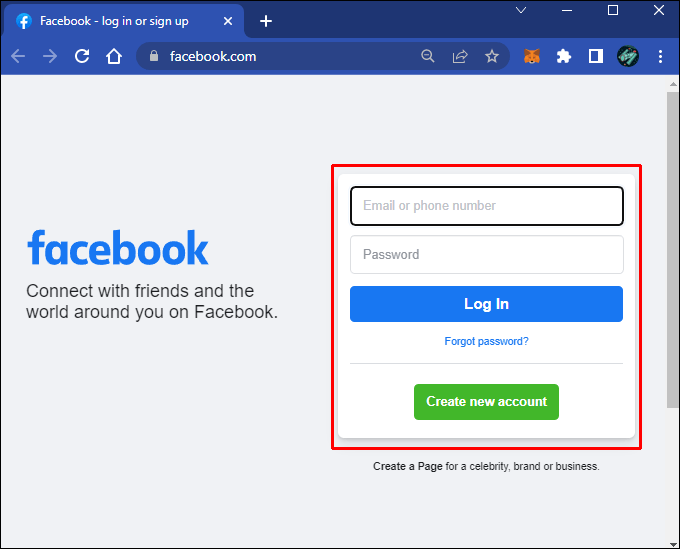Open the Forgot password? link
The image size is (680, 549).
point(487,341)
